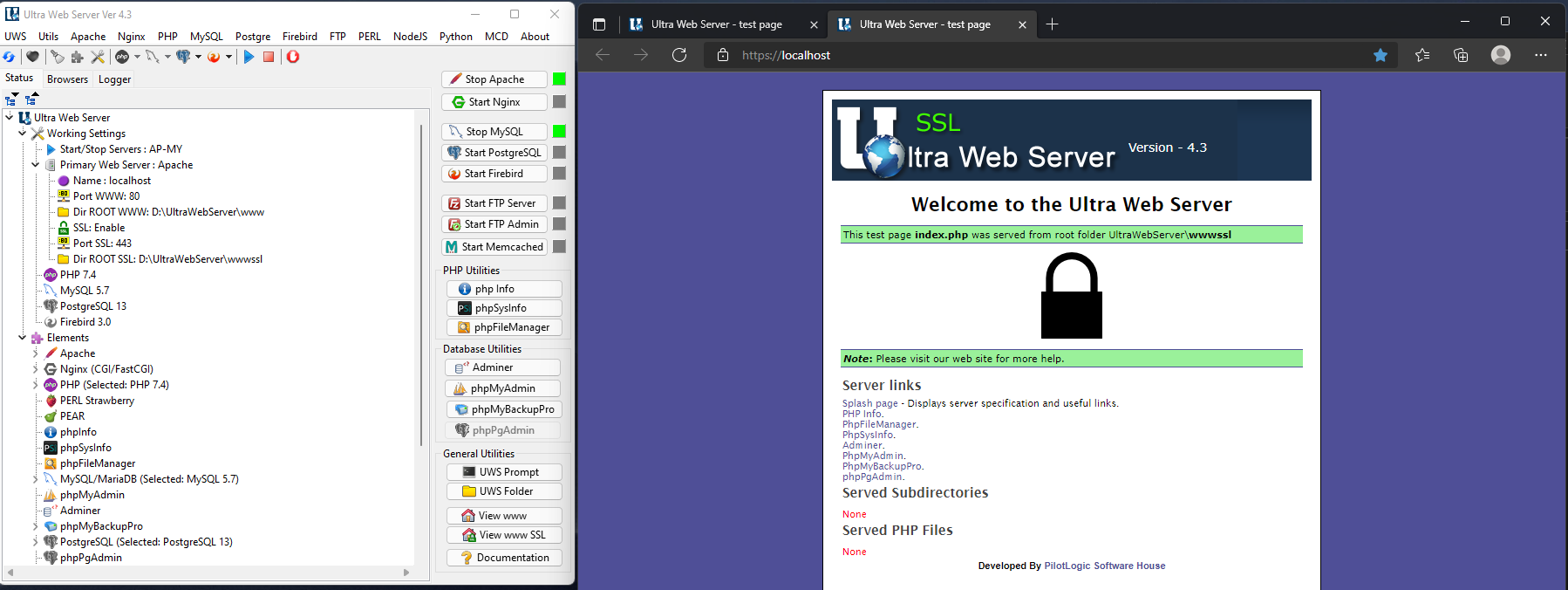Open the dropdown arrow beside the Firebird toolbar icon

click(228, 57)
